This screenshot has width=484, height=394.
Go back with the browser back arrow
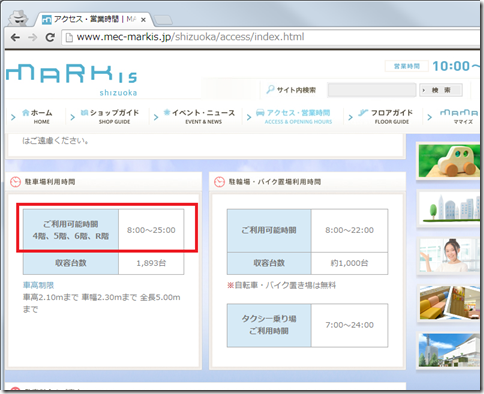tap(15, 37)
